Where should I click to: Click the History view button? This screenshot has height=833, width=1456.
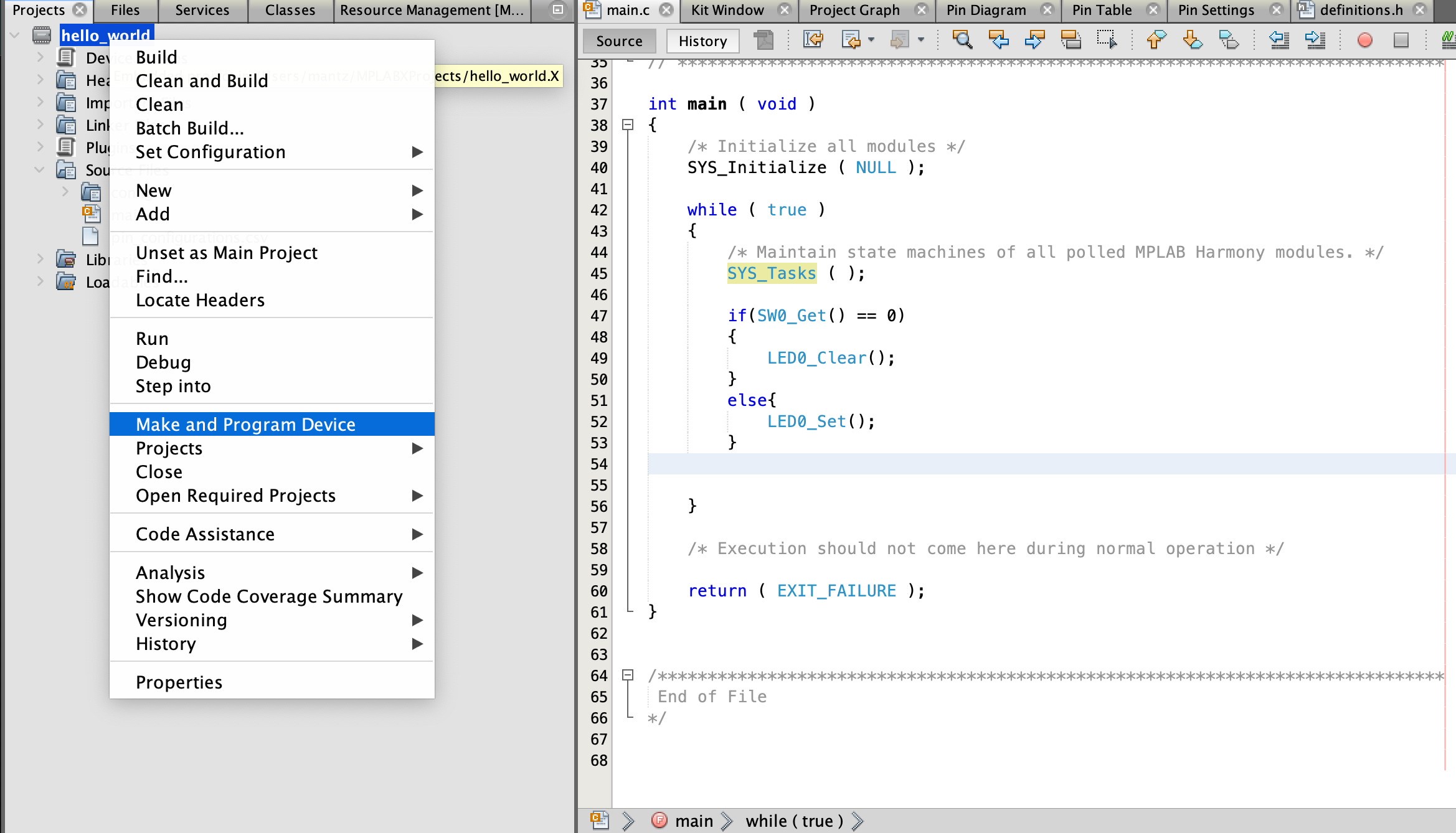tap(702, 41)
